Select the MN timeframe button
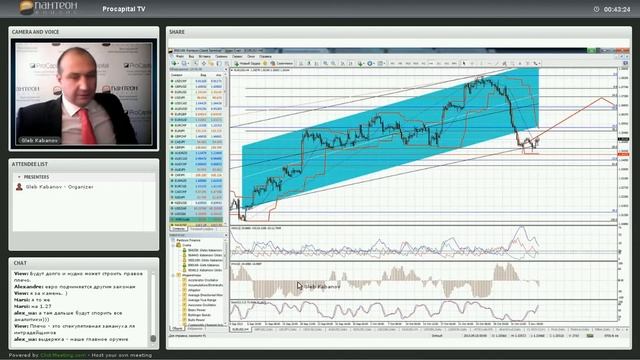The image size is (640, 360). pyautogui.click(x=454, y=63)
